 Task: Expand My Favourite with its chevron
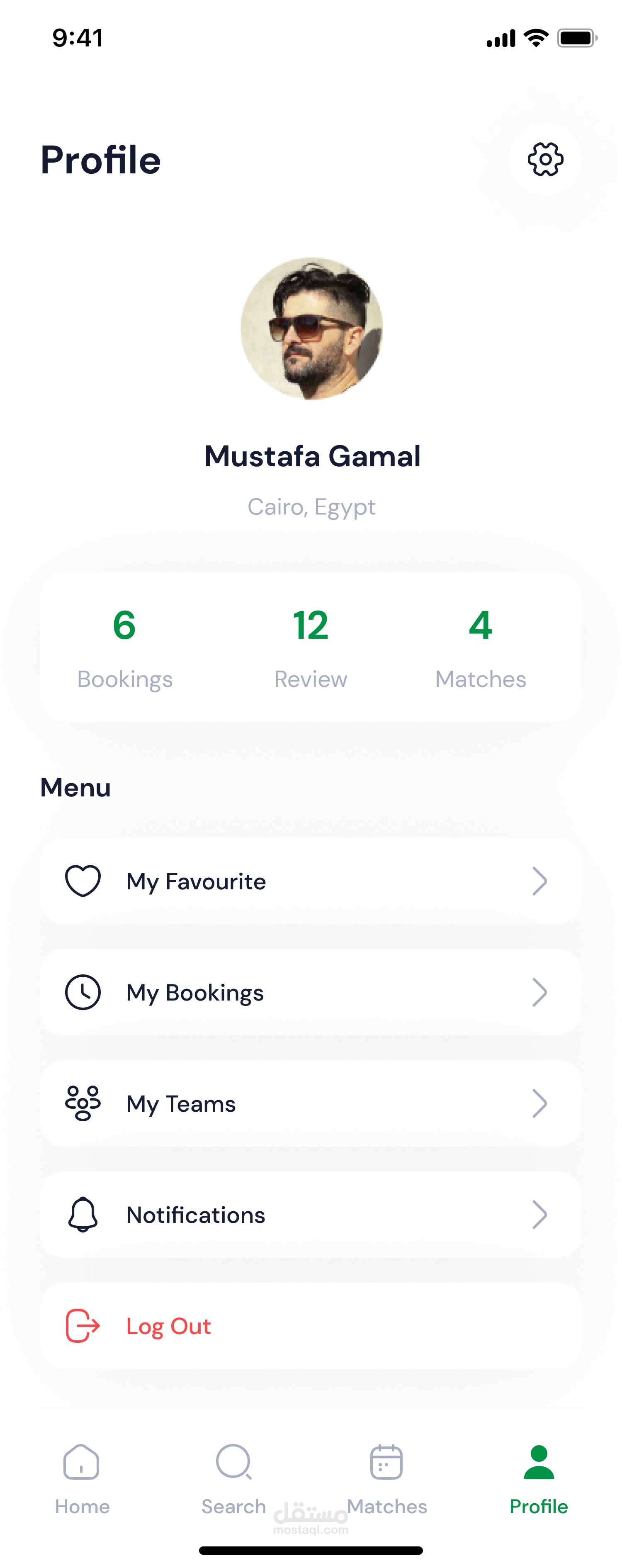point(539,881)
